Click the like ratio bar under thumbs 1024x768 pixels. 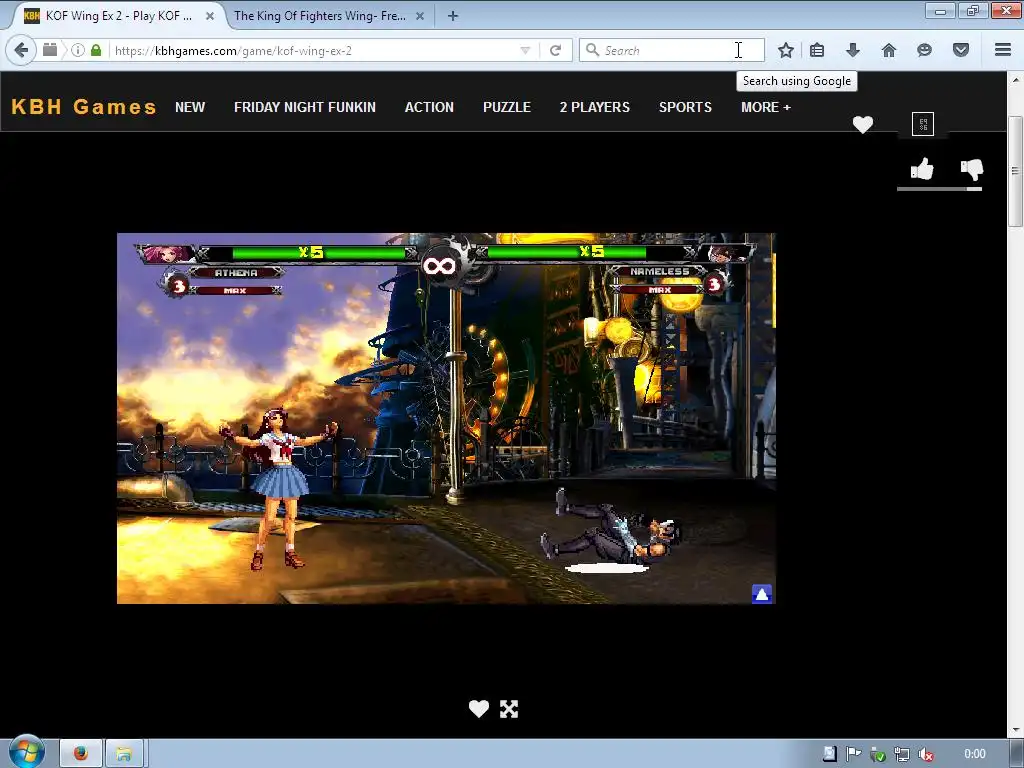click(x=939, y=189)
